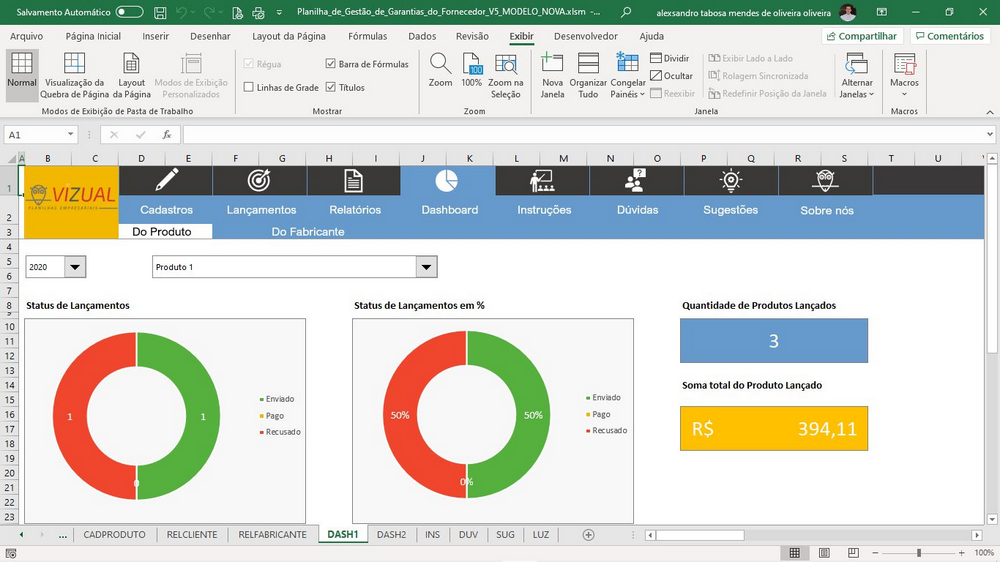Open the Macros icon in ribbon

904,64
